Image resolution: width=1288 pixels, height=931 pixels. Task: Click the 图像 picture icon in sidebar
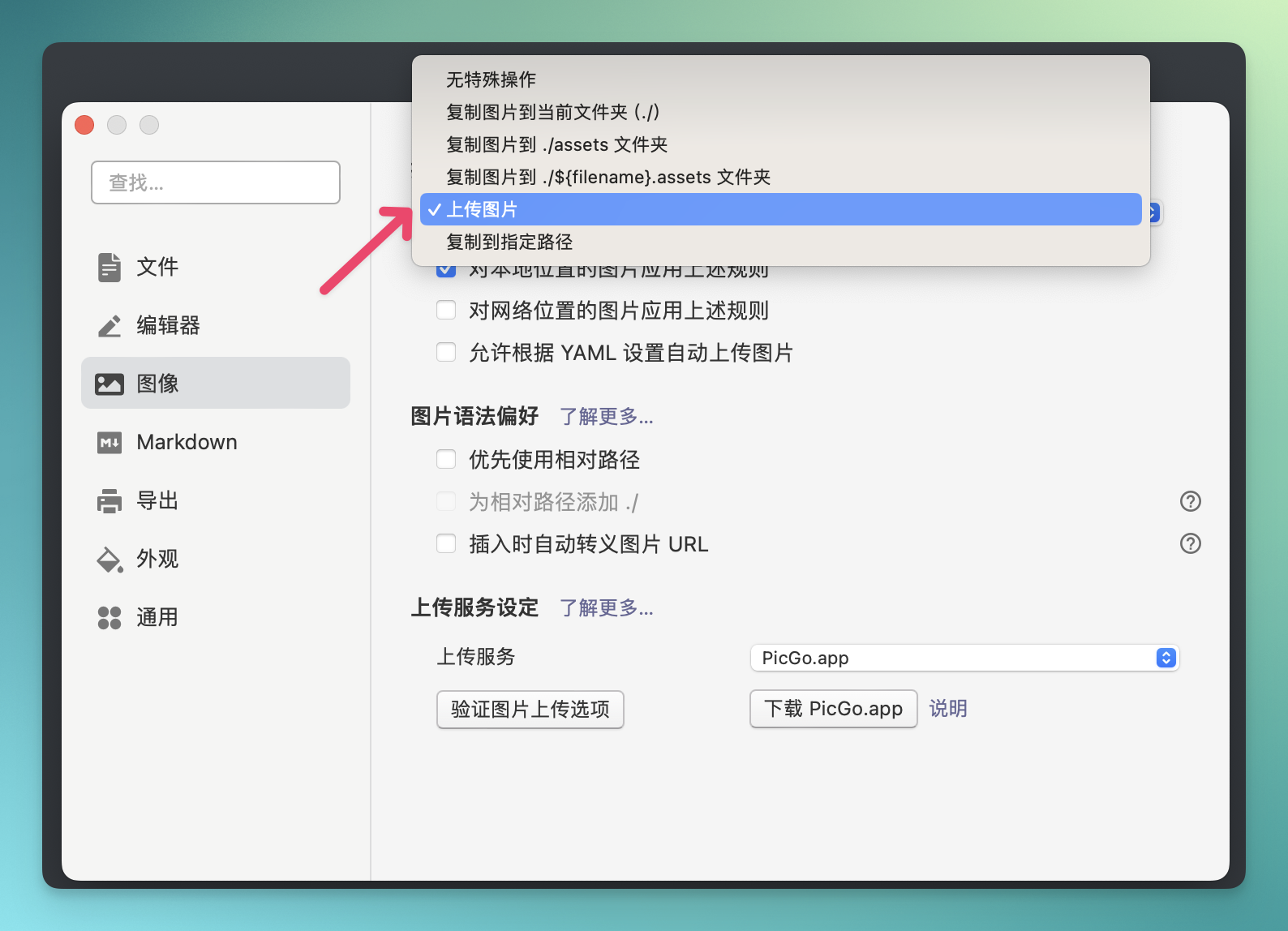pos(109,384)
